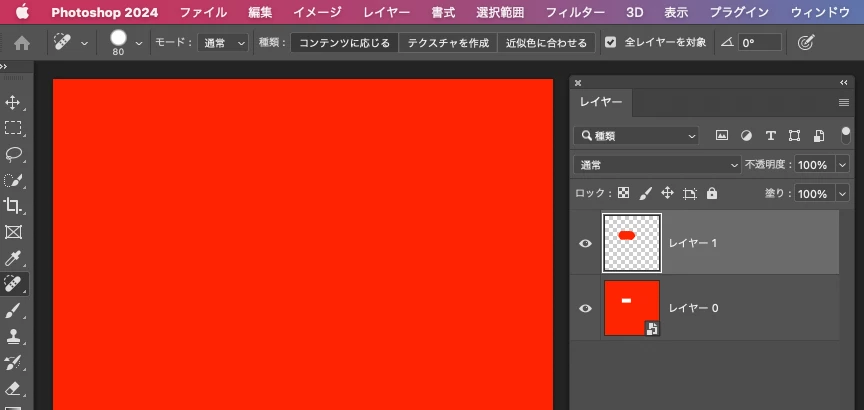Click the brush angle 0° field
This screenshot has width=864, height=410.
[760, 42]
